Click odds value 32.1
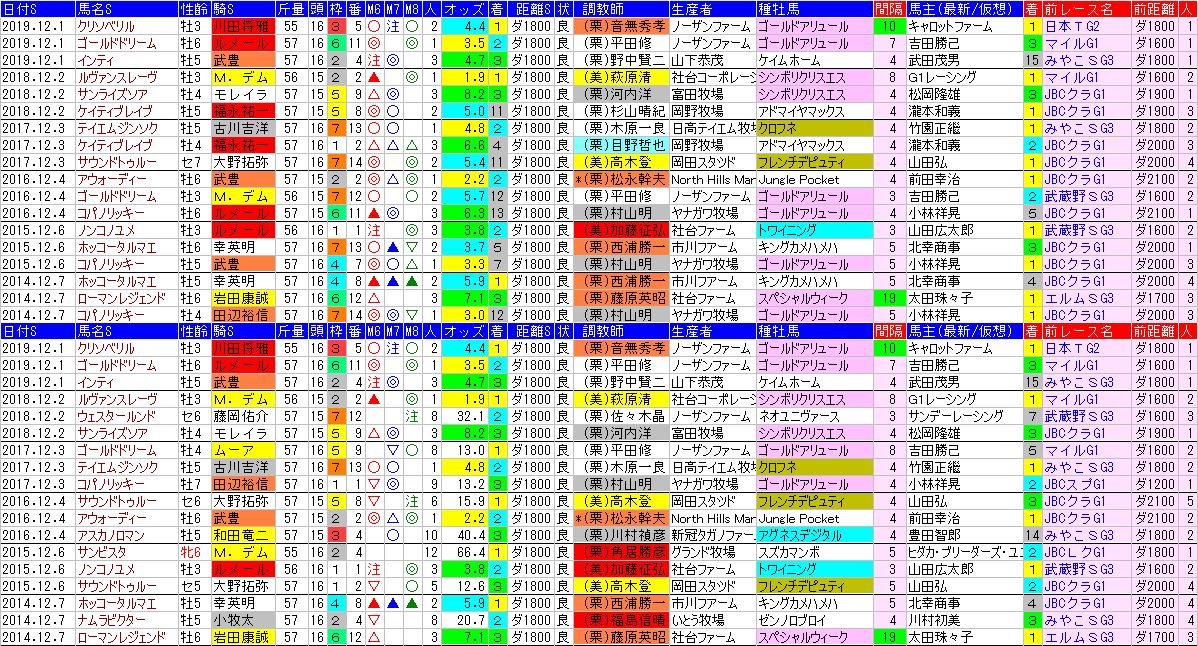The height and width of the screenshot is (646, 1198). (x=471, y=416)
